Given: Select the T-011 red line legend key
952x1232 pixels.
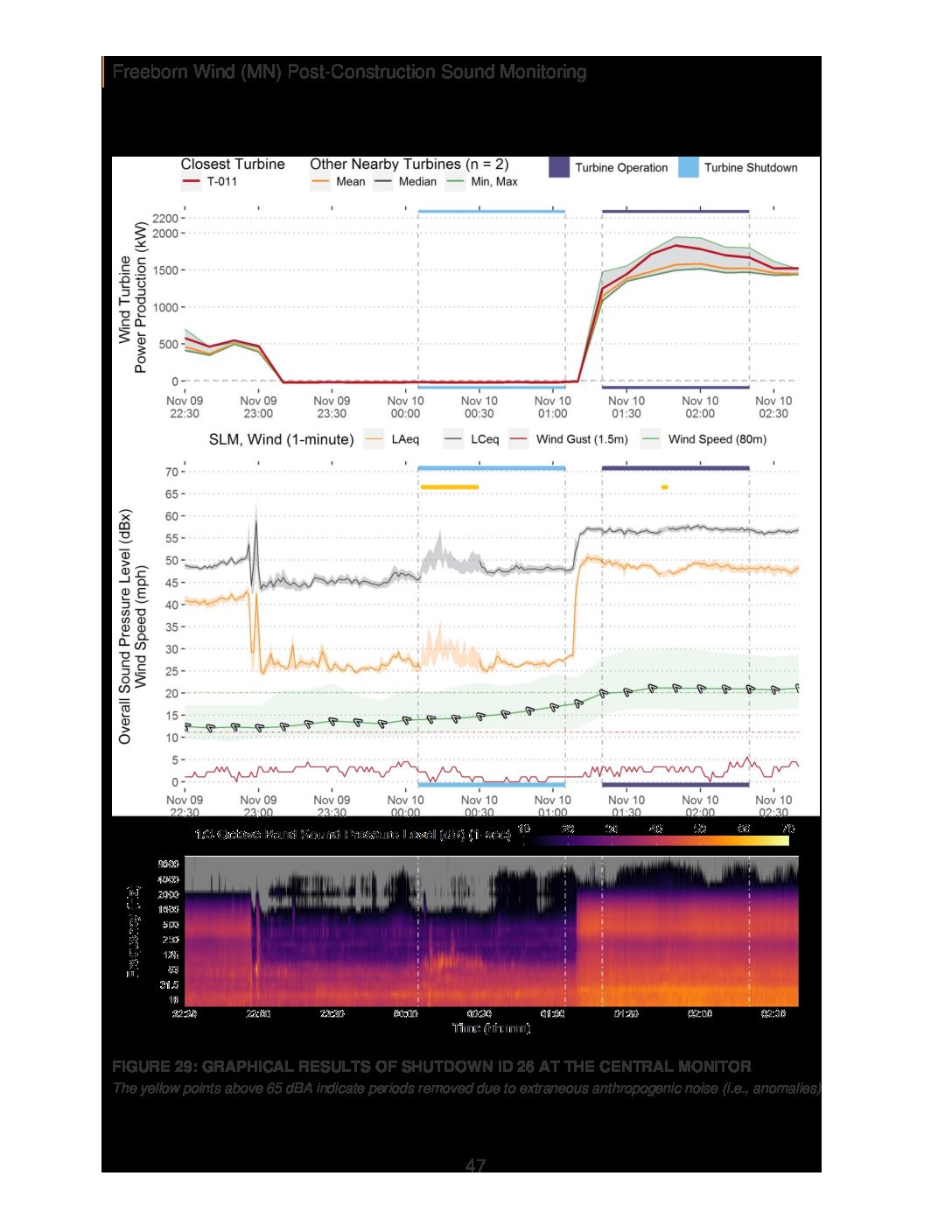Looking at the screenshot, I should 192,182.
